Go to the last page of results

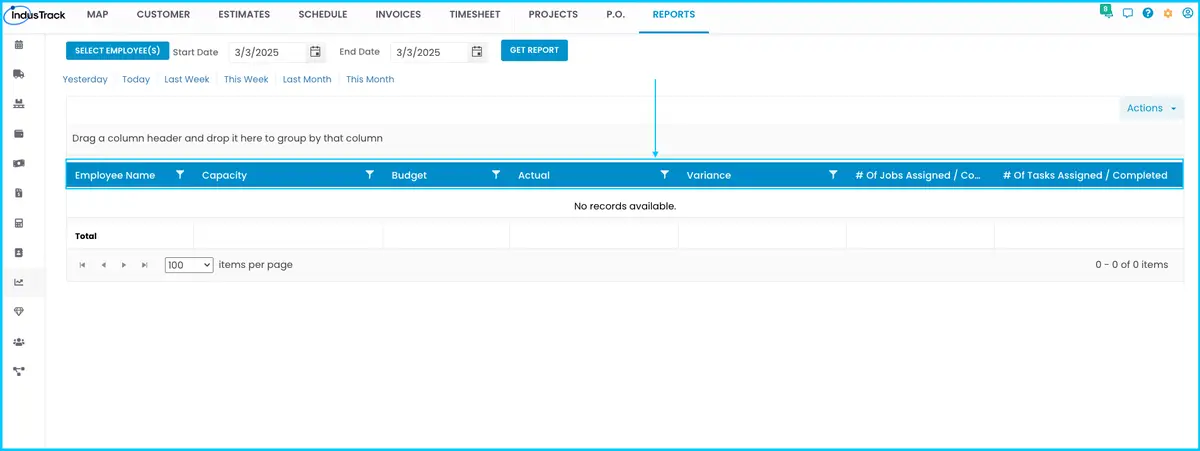(145, 265)
